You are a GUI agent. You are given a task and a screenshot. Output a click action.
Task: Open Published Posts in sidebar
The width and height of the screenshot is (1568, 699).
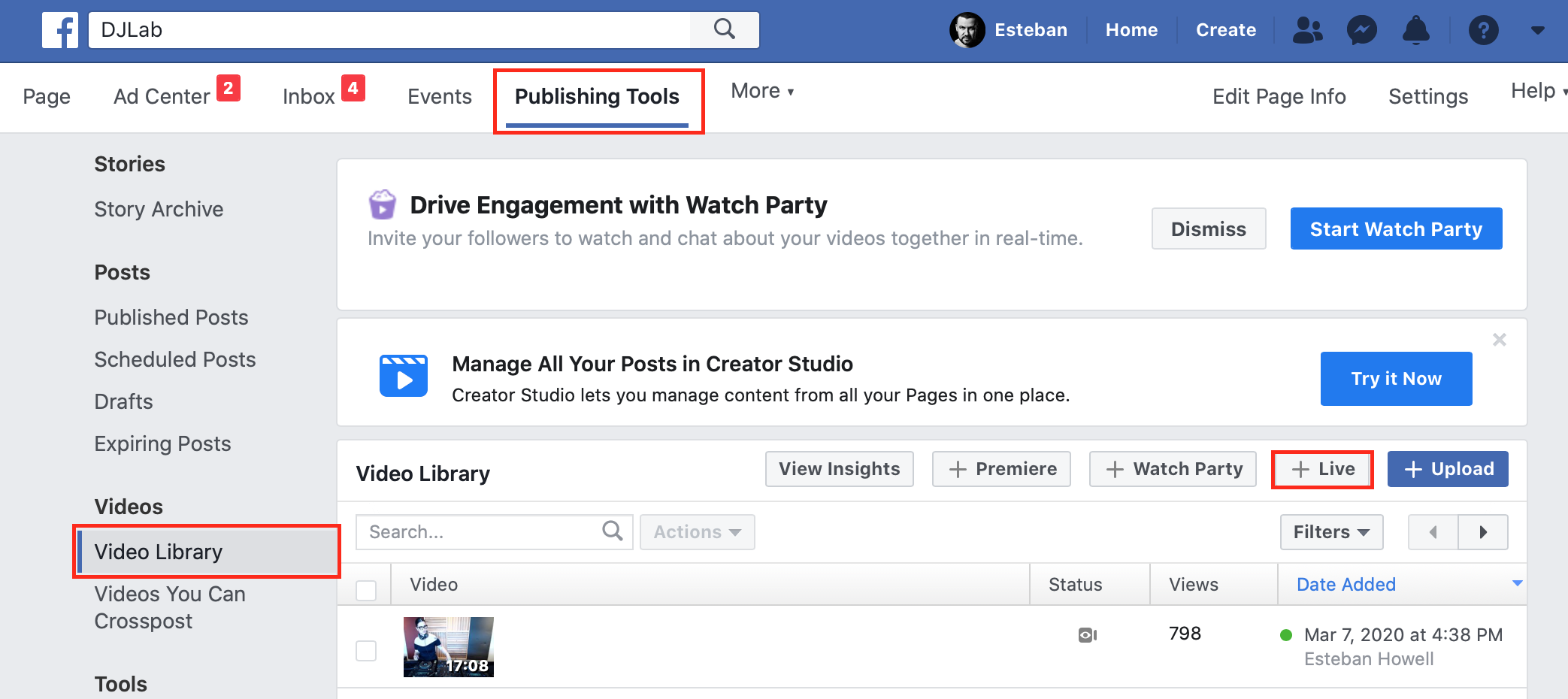coord(171,317)
